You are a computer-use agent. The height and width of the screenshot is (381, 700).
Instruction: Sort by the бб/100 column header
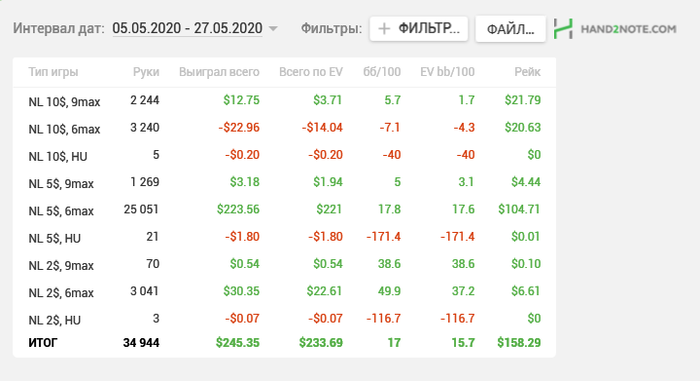382,72
